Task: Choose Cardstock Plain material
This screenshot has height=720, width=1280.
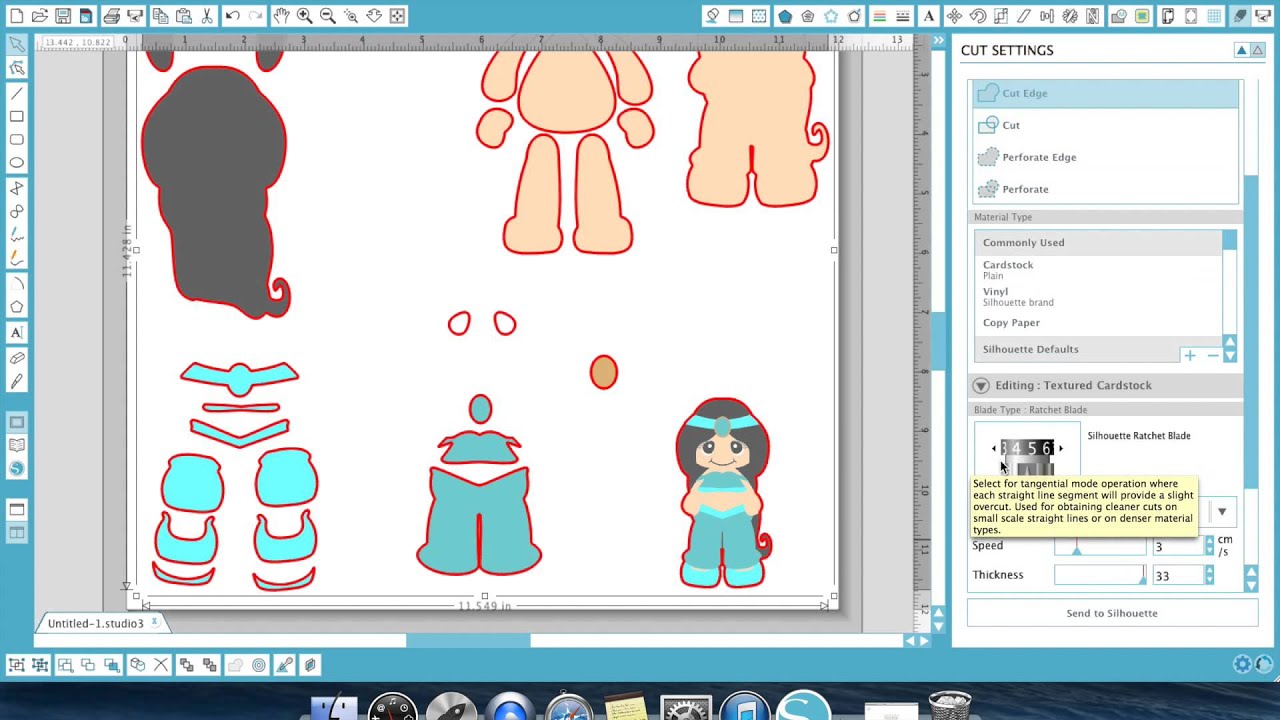Action: pyautogui.click(x=1098, y=270)
